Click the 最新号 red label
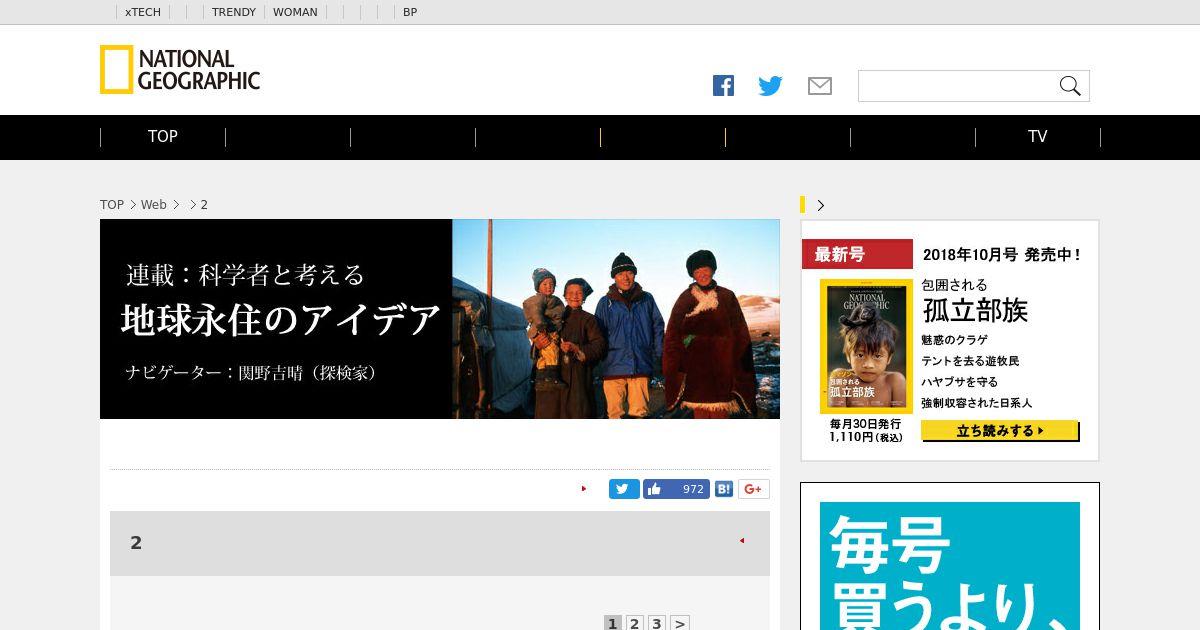 (x=857, y=254)
